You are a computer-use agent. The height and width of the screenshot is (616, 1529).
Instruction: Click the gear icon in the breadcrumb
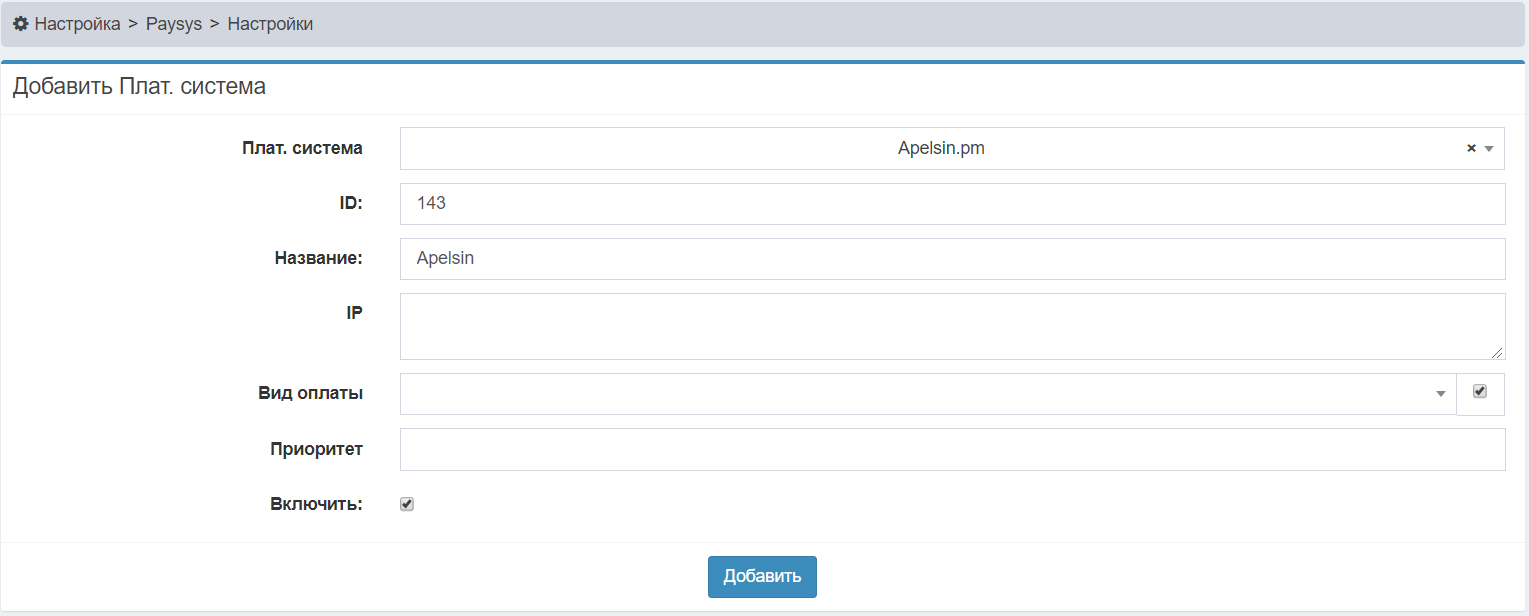pyautogui.click(x=20, y=24)
